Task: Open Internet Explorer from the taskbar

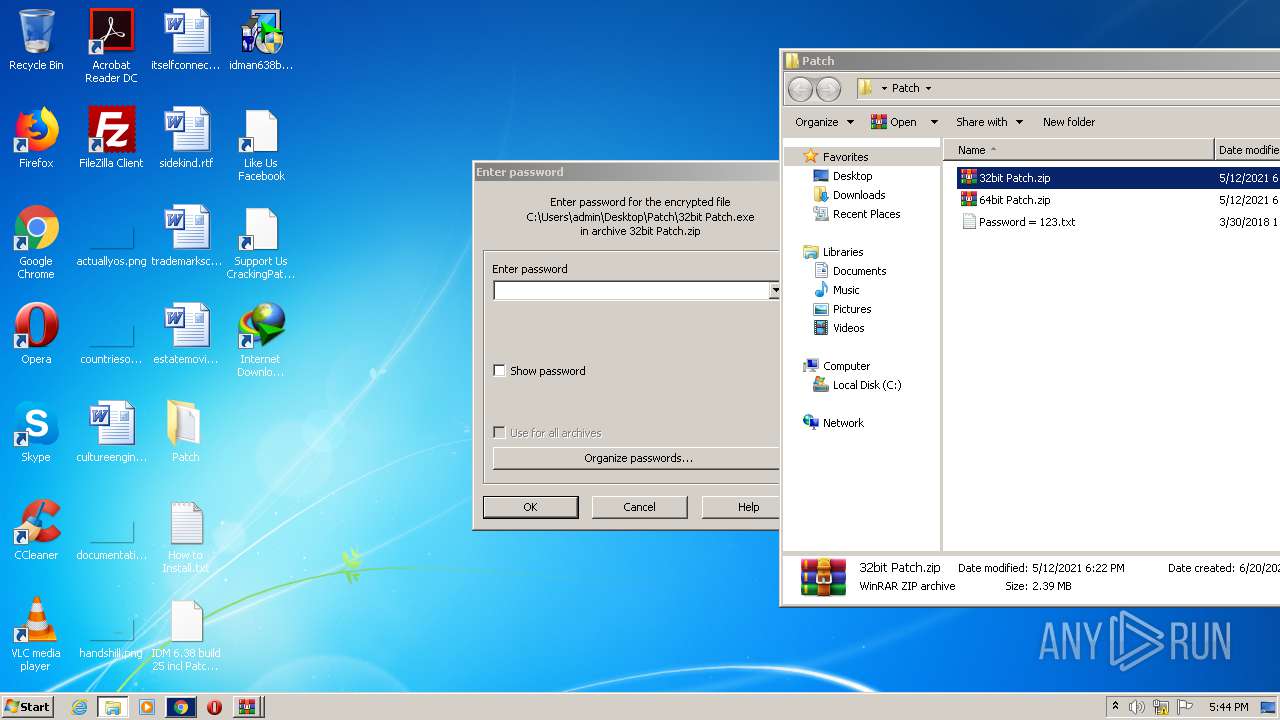Action: click(79, 707)
